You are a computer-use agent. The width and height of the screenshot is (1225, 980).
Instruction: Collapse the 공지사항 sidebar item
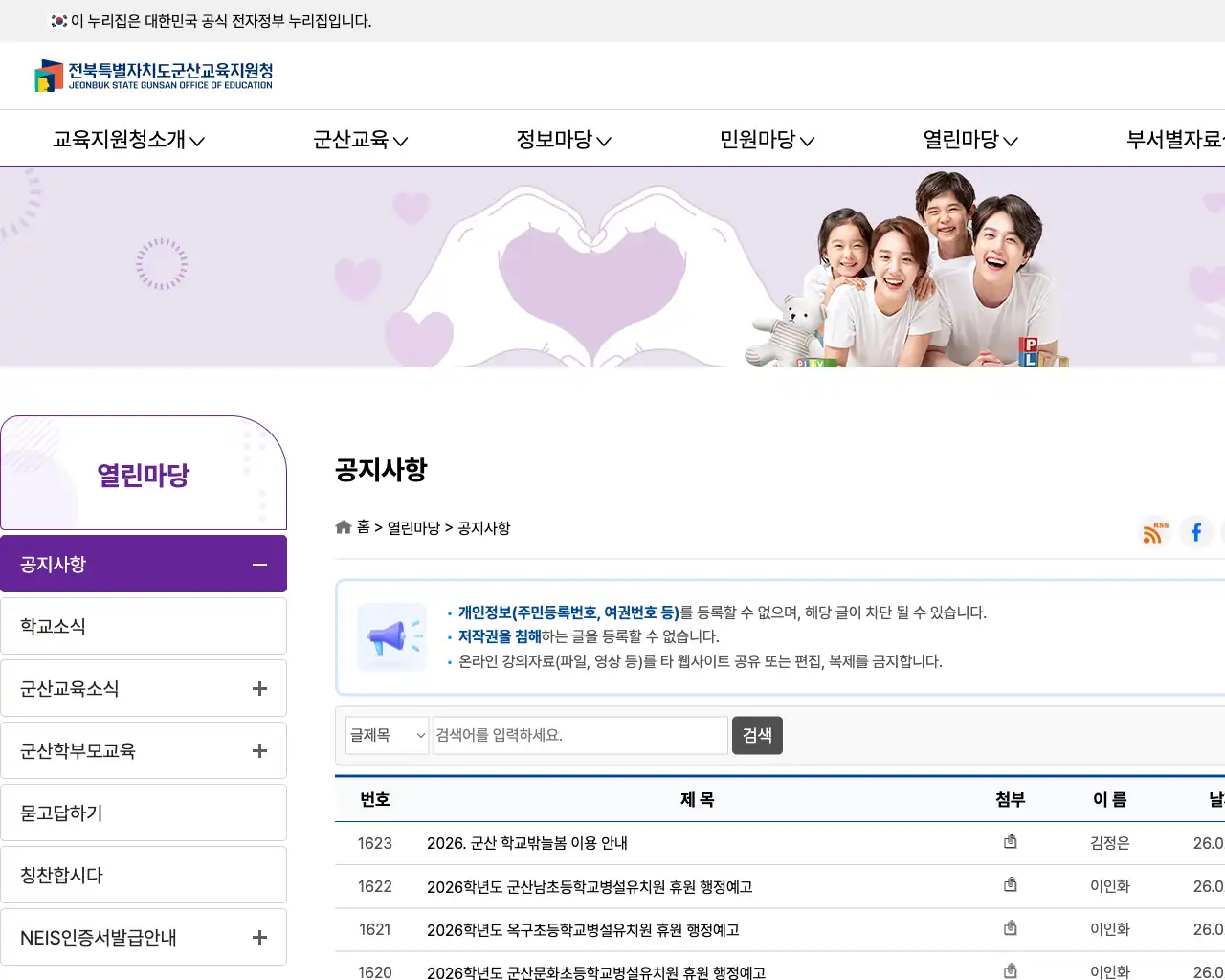[x=258, y=564]
